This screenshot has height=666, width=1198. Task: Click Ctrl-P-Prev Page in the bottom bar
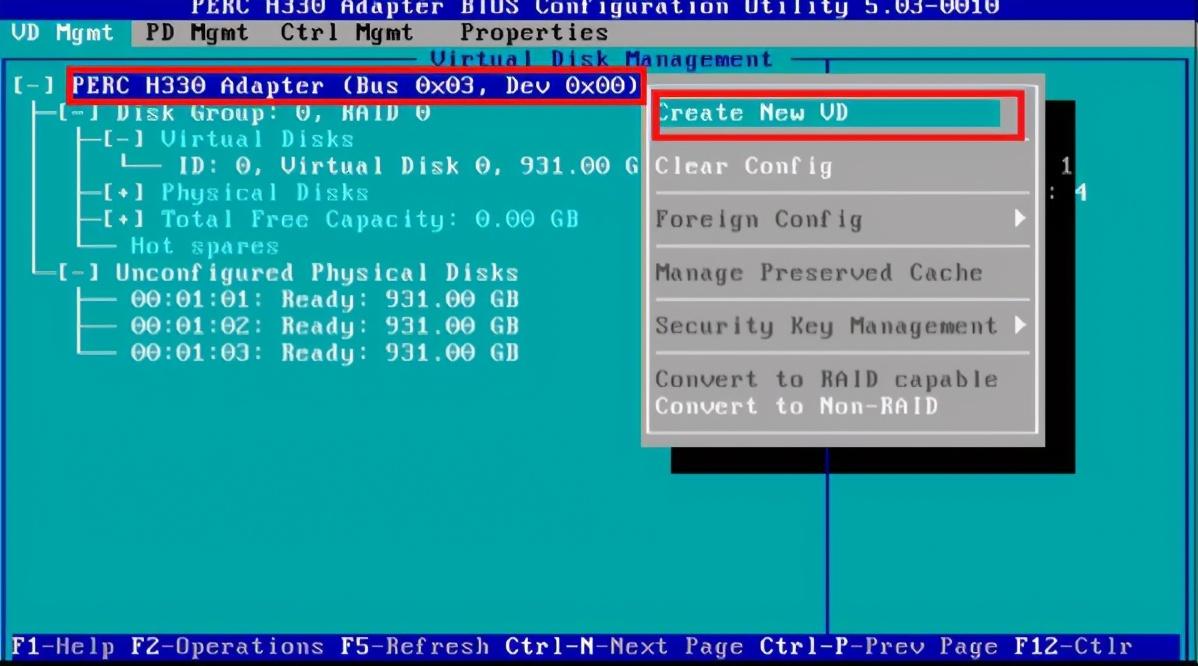(879, 647)
